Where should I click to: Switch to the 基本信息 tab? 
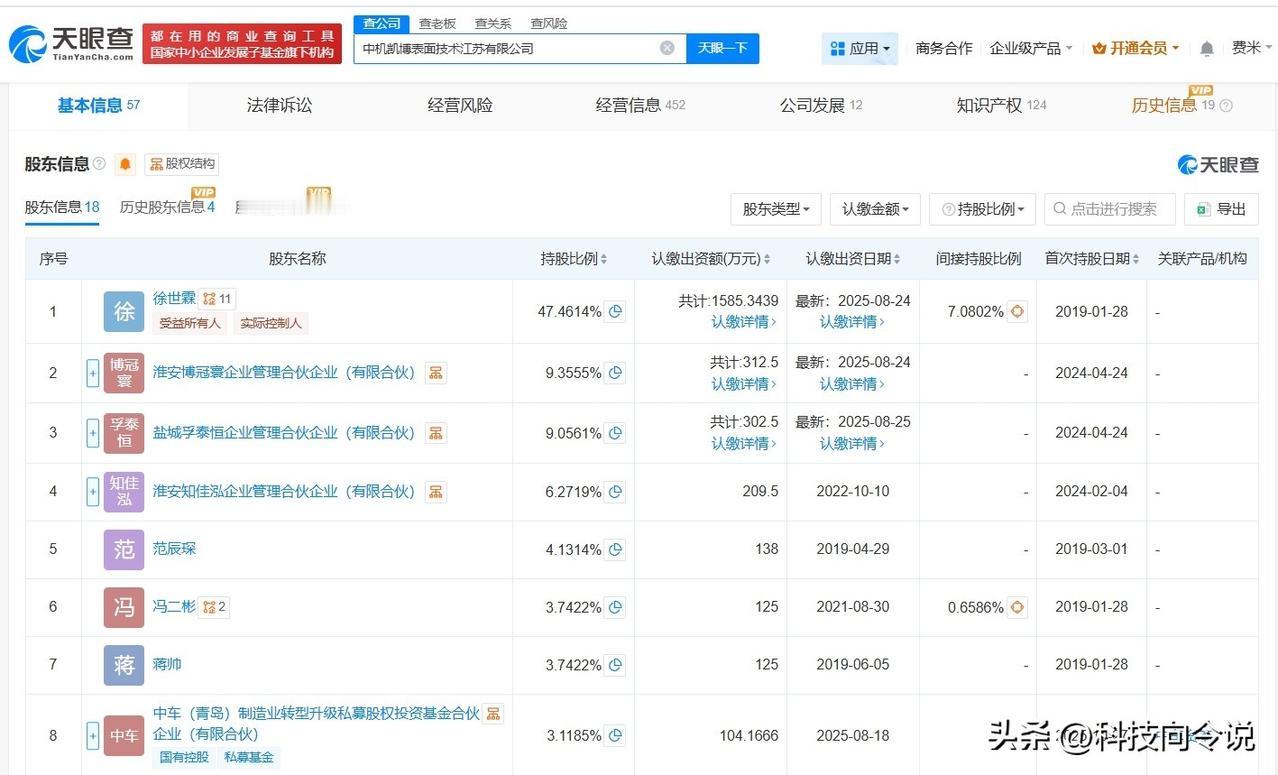coord(98,105)
